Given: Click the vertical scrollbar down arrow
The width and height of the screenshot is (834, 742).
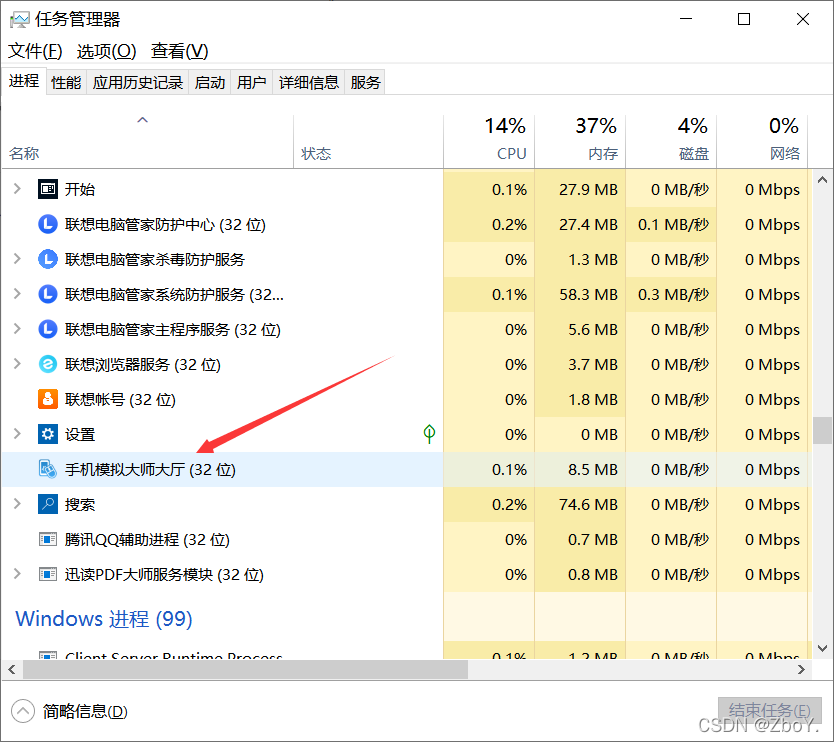Looking at the screenshot, I should pos(822,648).
